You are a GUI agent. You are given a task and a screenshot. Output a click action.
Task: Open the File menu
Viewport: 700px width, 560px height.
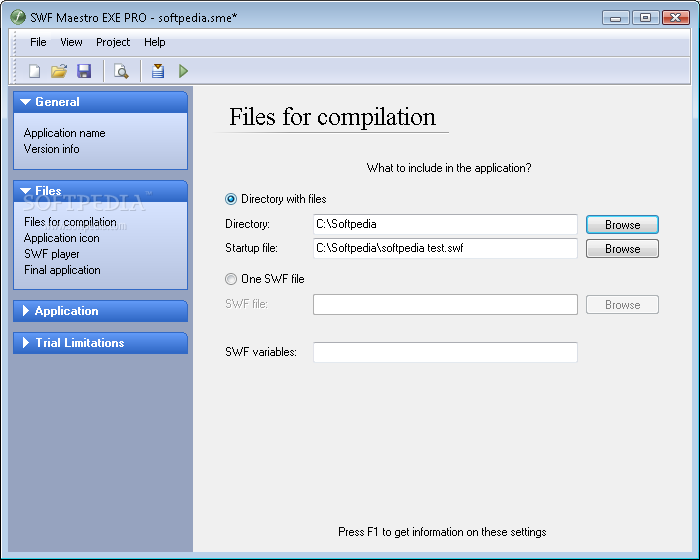(x=38, y=42)
